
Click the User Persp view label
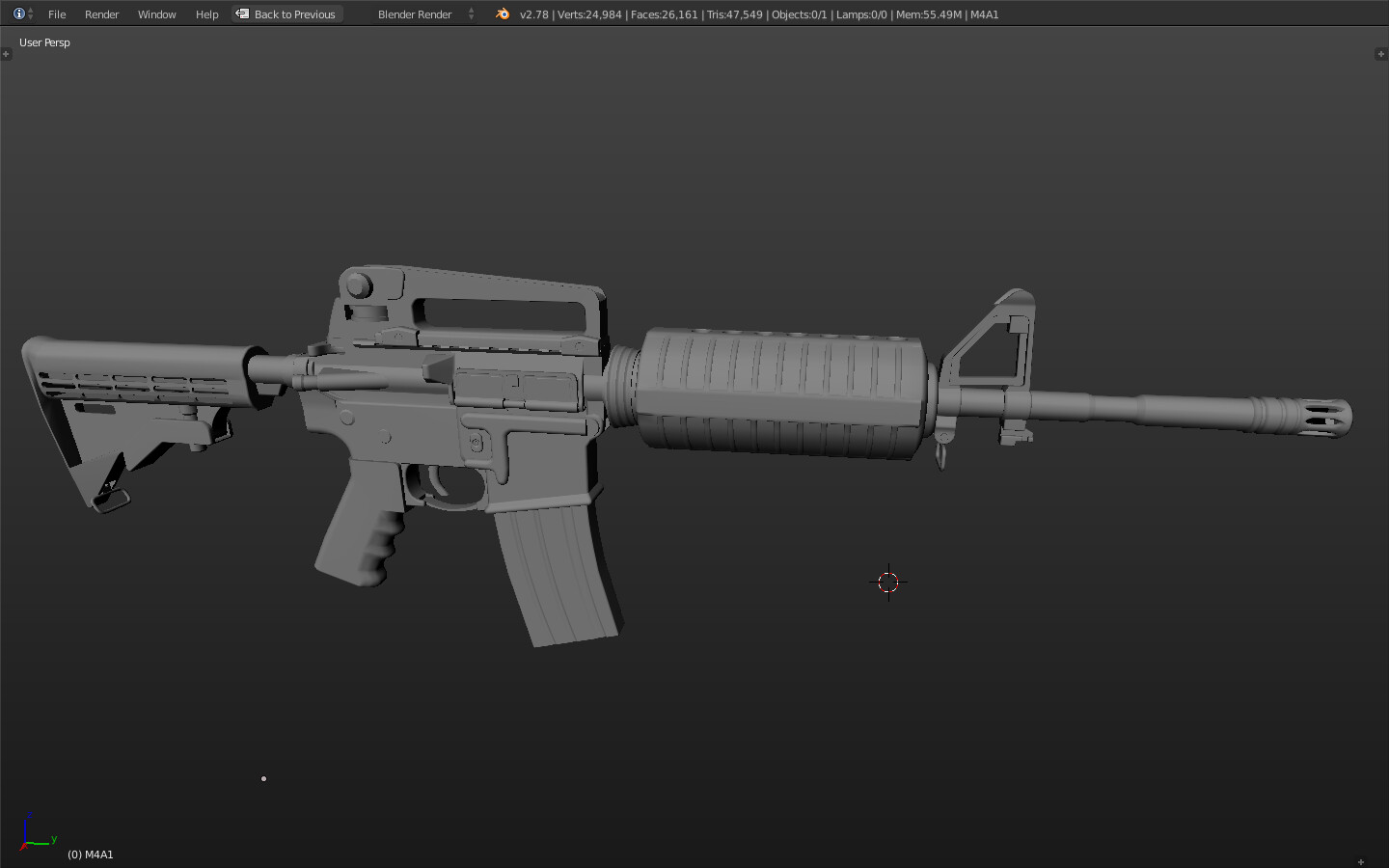coord(44,42)
